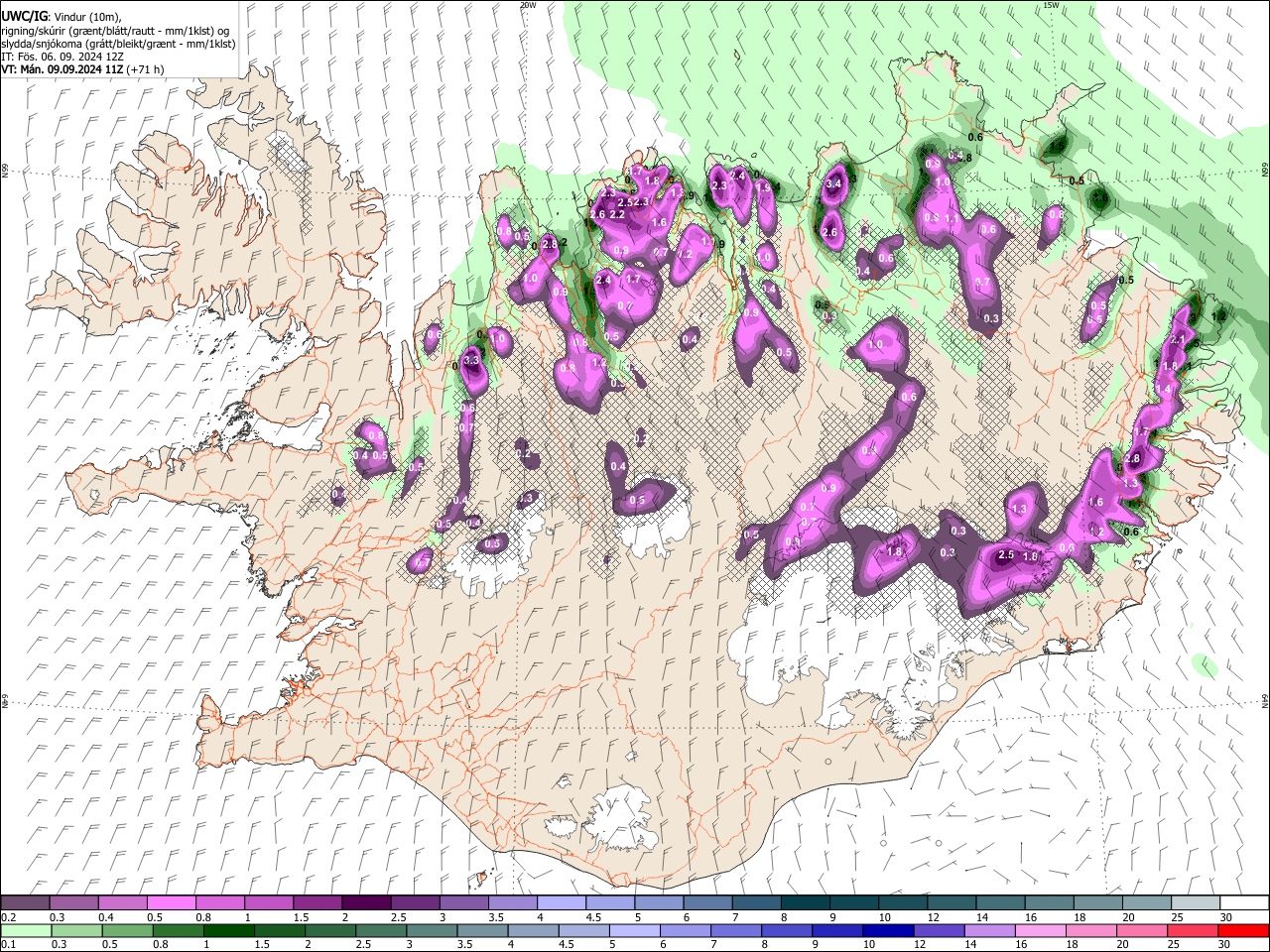This screenshot has width=1270, height=952.
Task: Pick the dark teal swatch labeled 8 in the top row
Action: [x=806, y=903]
